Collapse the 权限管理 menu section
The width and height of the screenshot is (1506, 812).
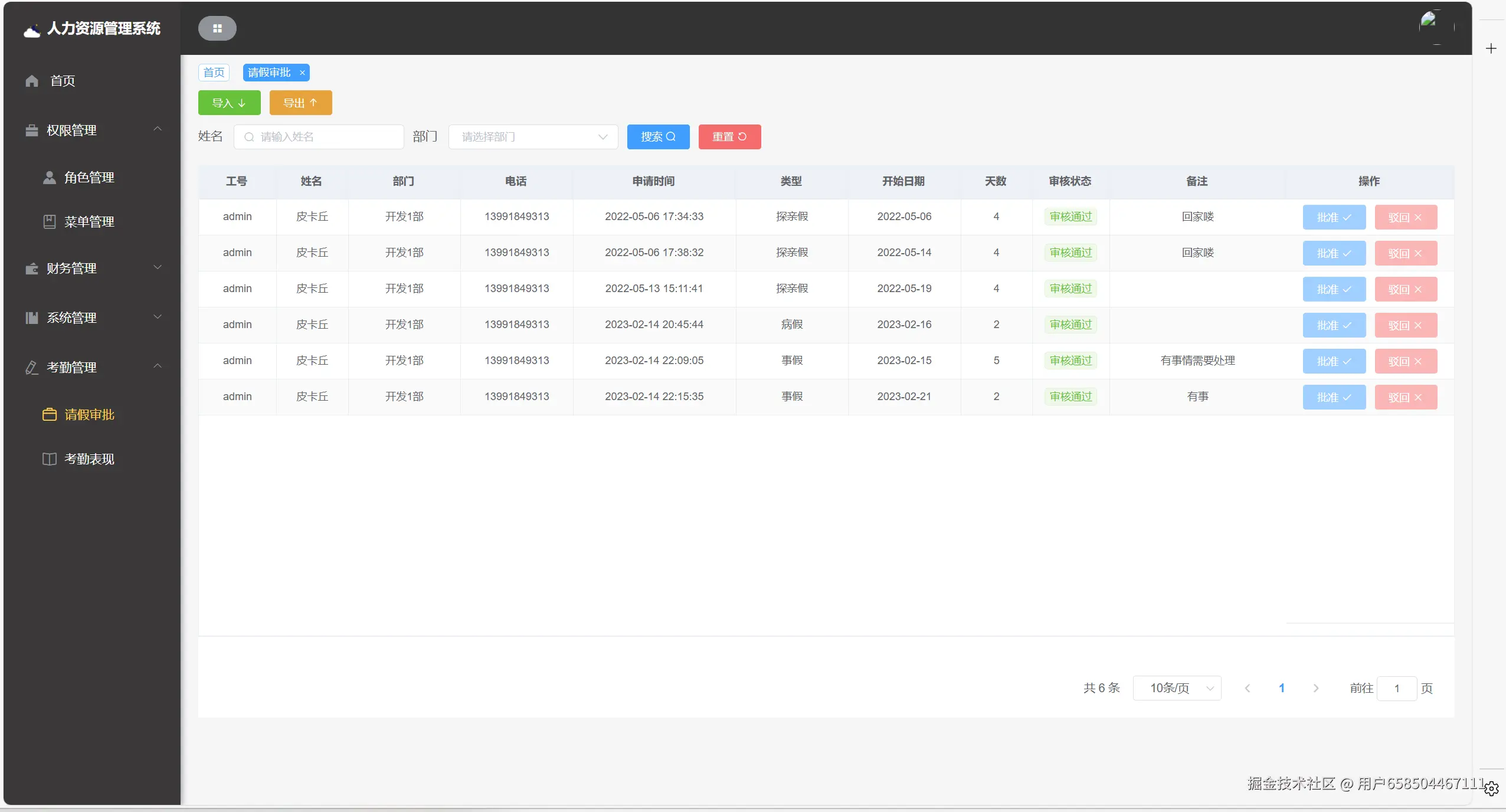[157, 129]
